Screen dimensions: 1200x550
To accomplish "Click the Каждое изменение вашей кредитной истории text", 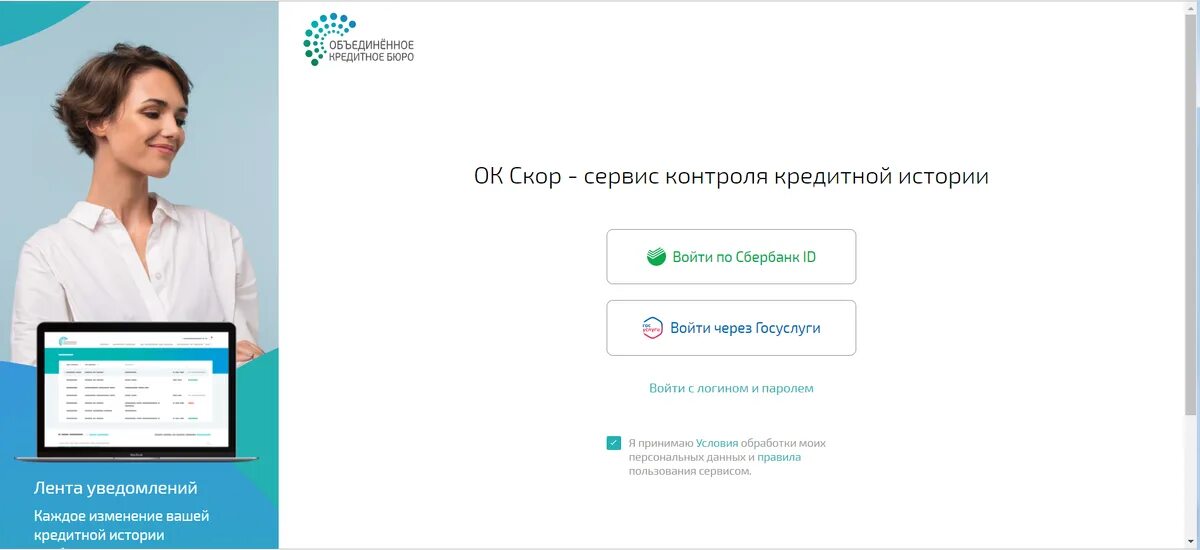I will 121,526.
